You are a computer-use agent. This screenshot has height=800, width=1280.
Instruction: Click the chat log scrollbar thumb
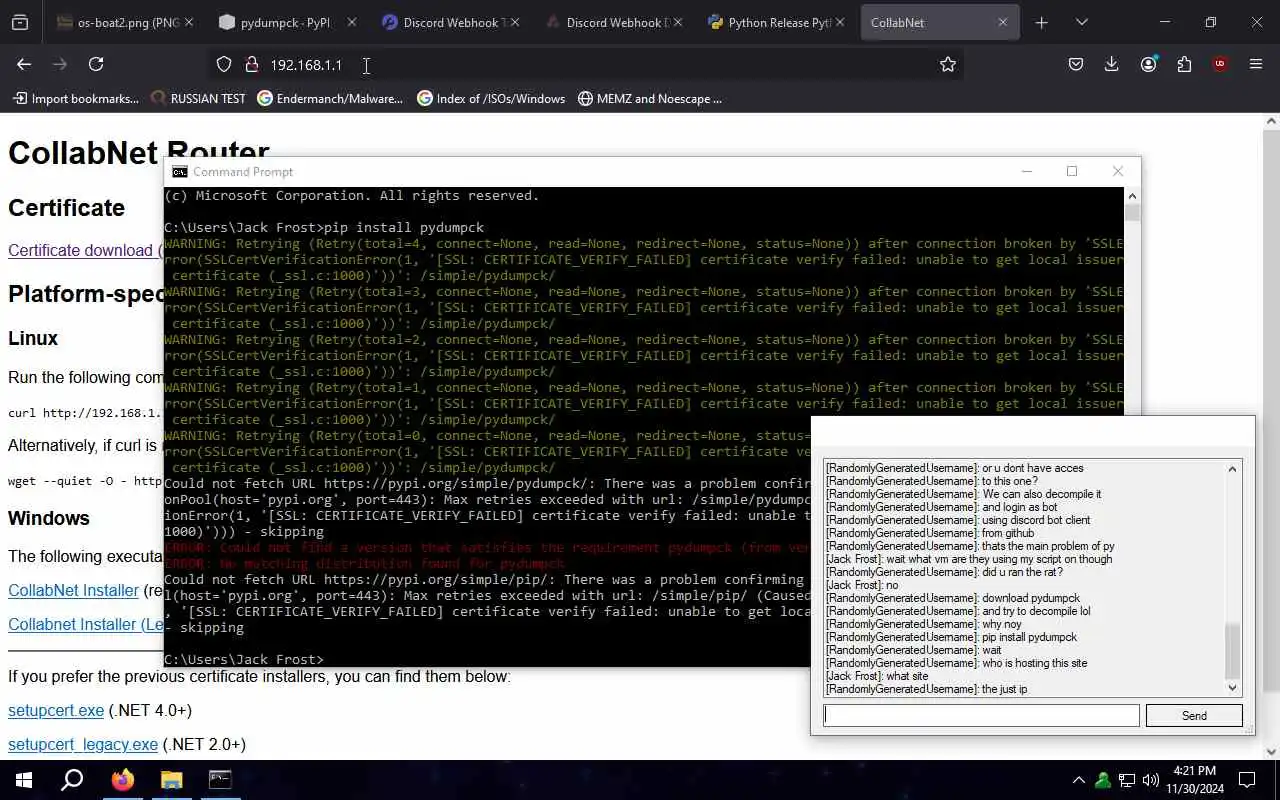pos(1232,649)
